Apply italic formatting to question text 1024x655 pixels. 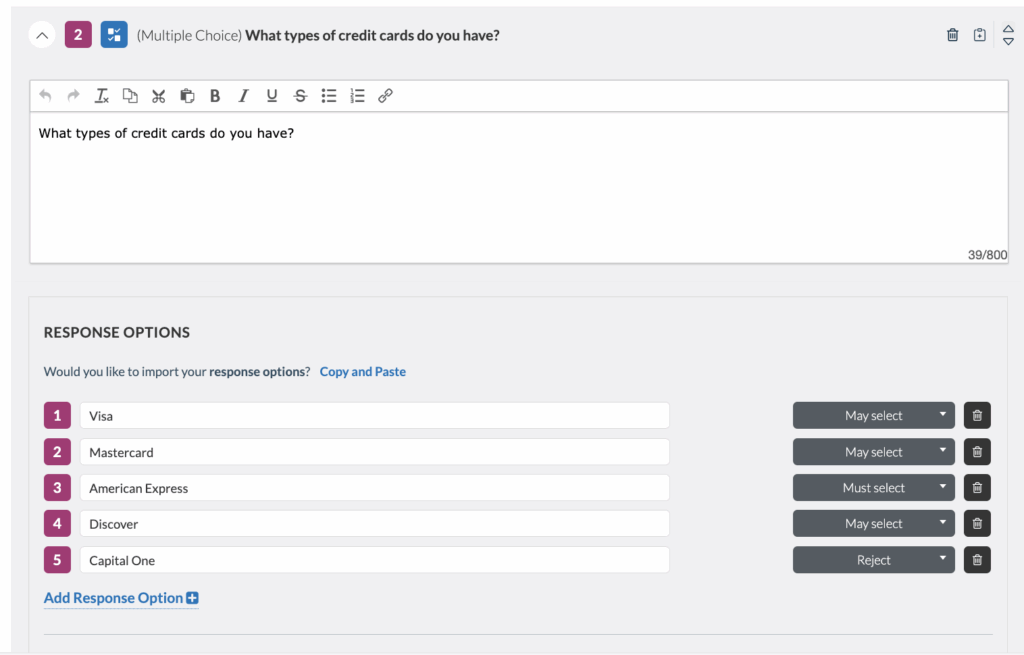click(243, 95)
